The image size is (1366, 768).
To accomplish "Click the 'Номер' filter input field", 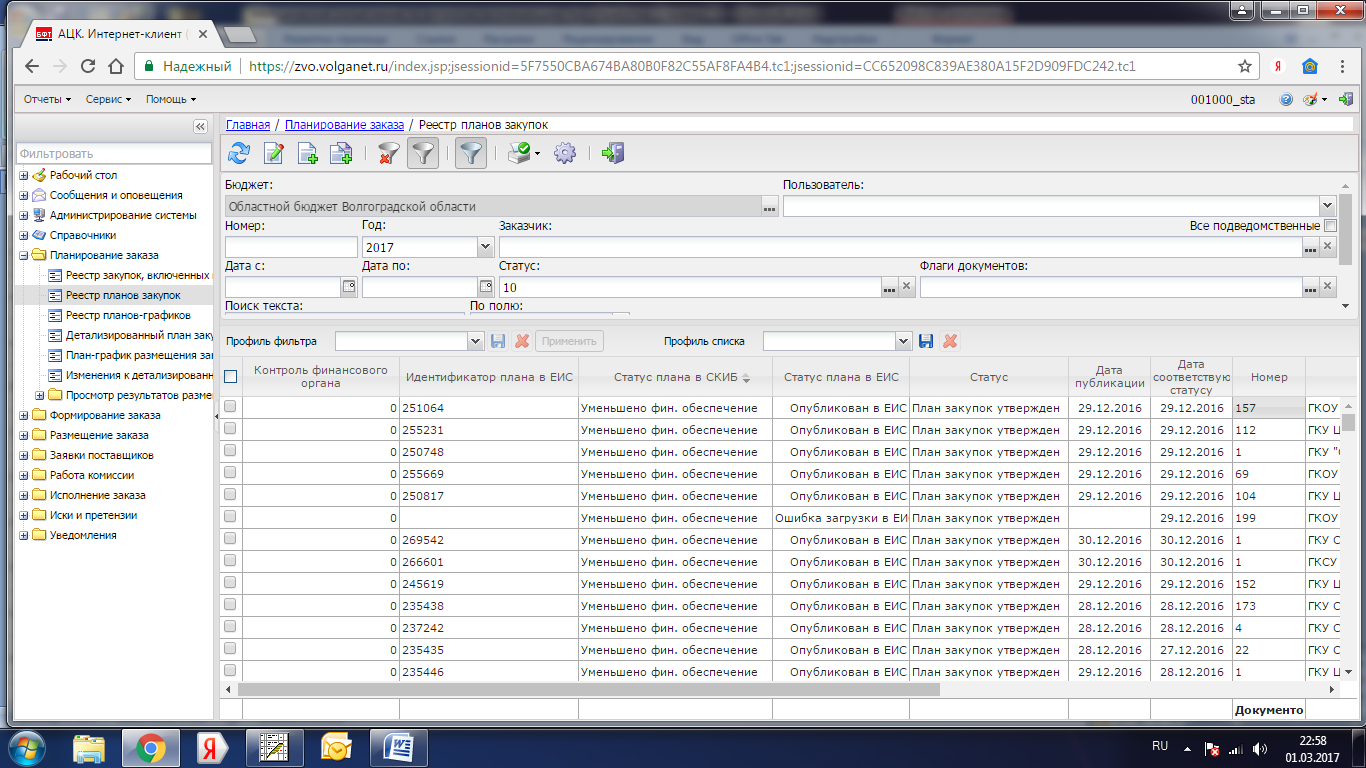I will 291,247.
